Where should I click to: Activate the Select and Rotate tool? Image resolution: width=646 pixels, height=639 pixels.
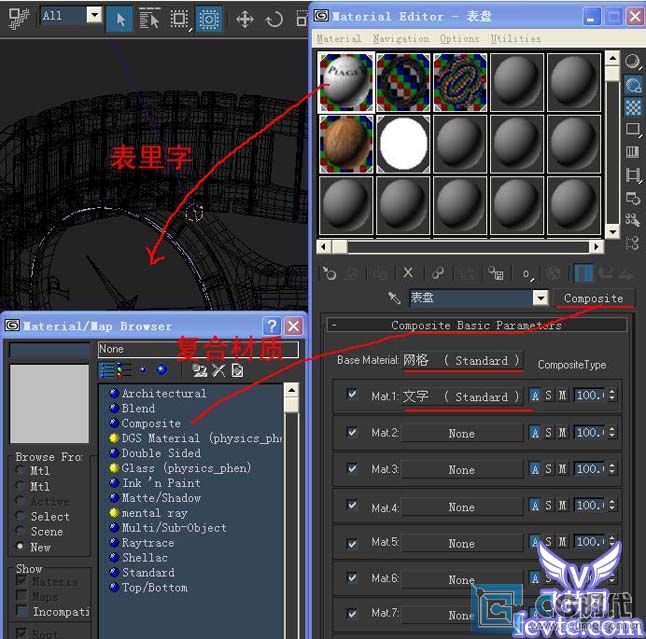[274, 19]
